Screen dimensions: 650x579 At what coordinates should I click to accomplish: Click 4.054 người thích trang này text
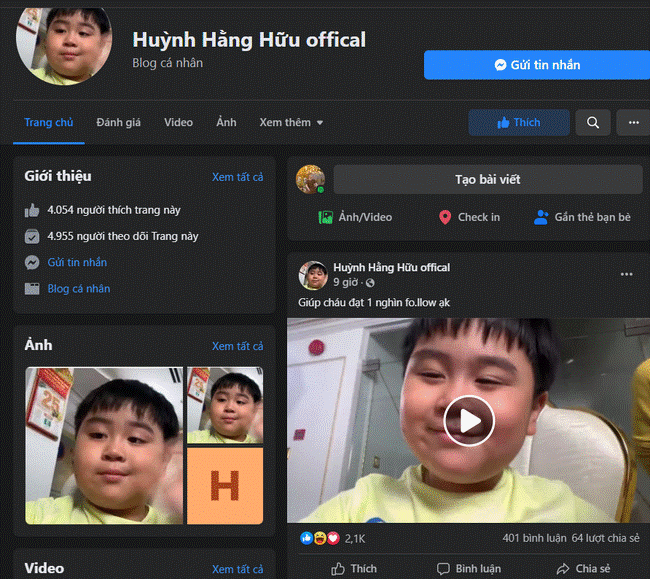114,211
